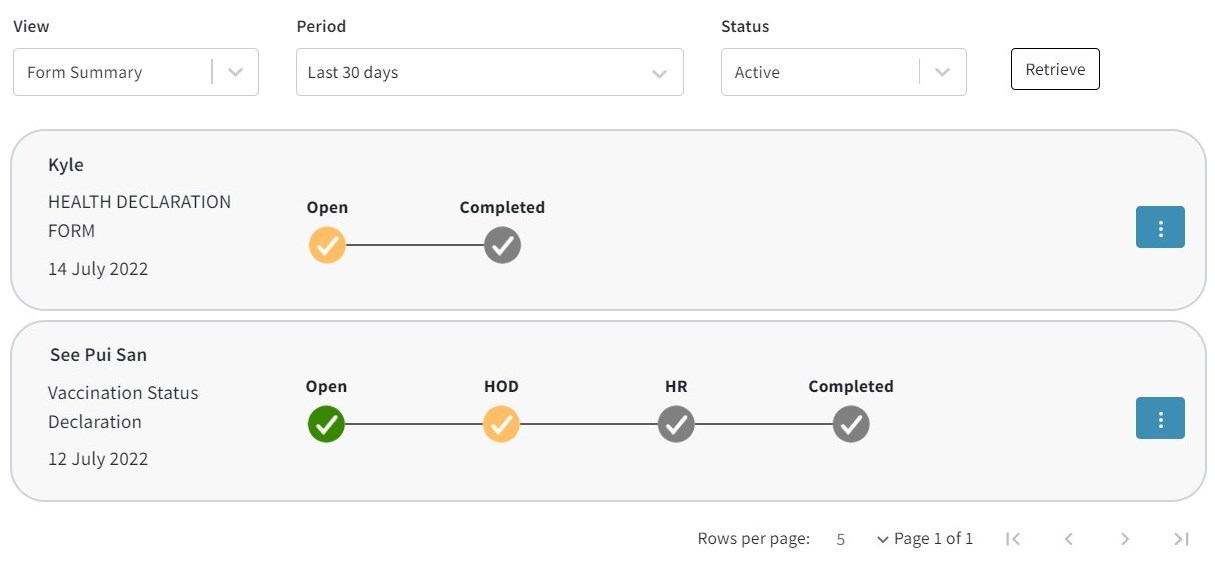Click the Rows per page label

click(754, 539)
